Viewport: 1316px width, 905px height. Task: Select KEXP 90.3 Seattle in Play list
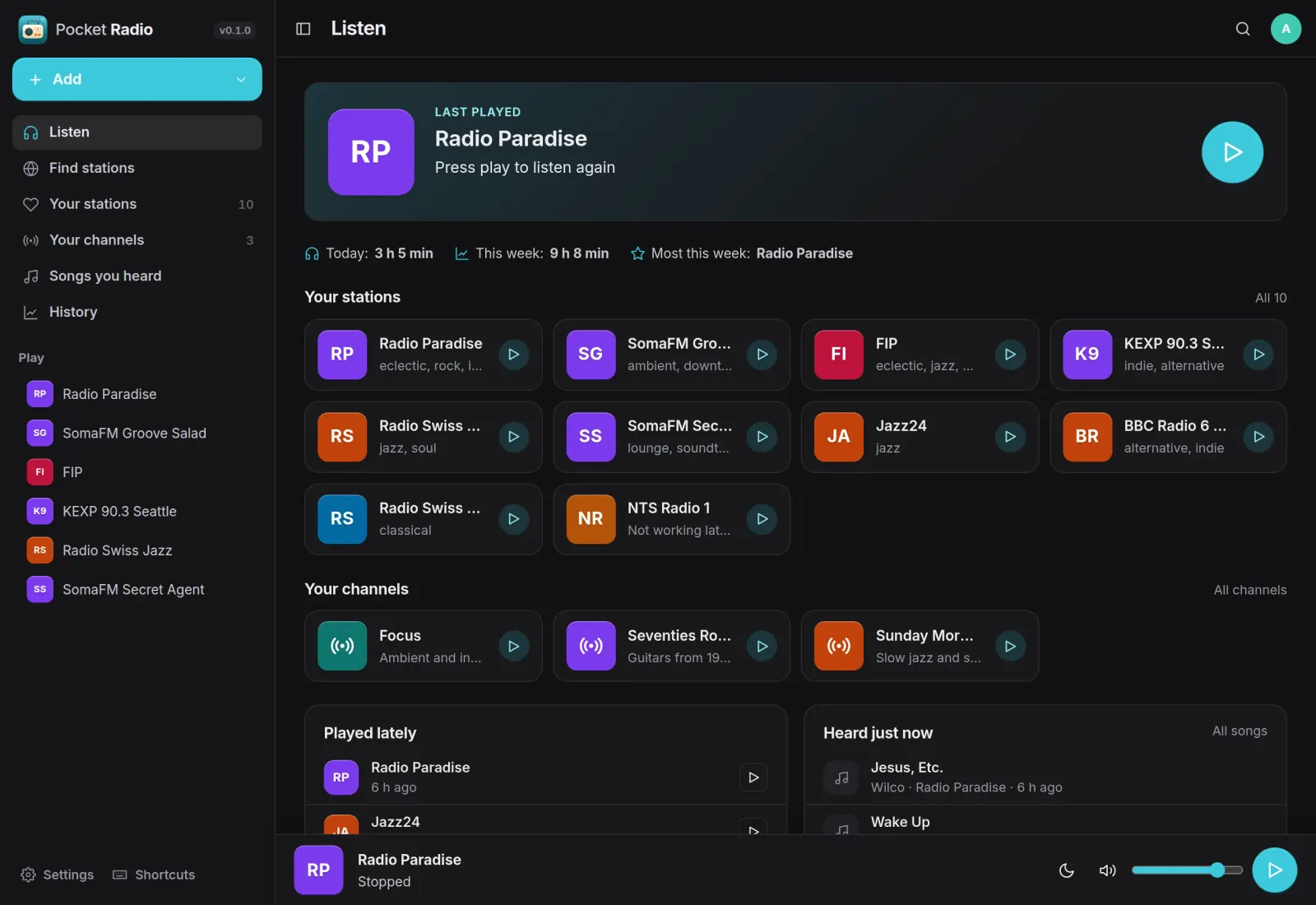coord(137,512)
